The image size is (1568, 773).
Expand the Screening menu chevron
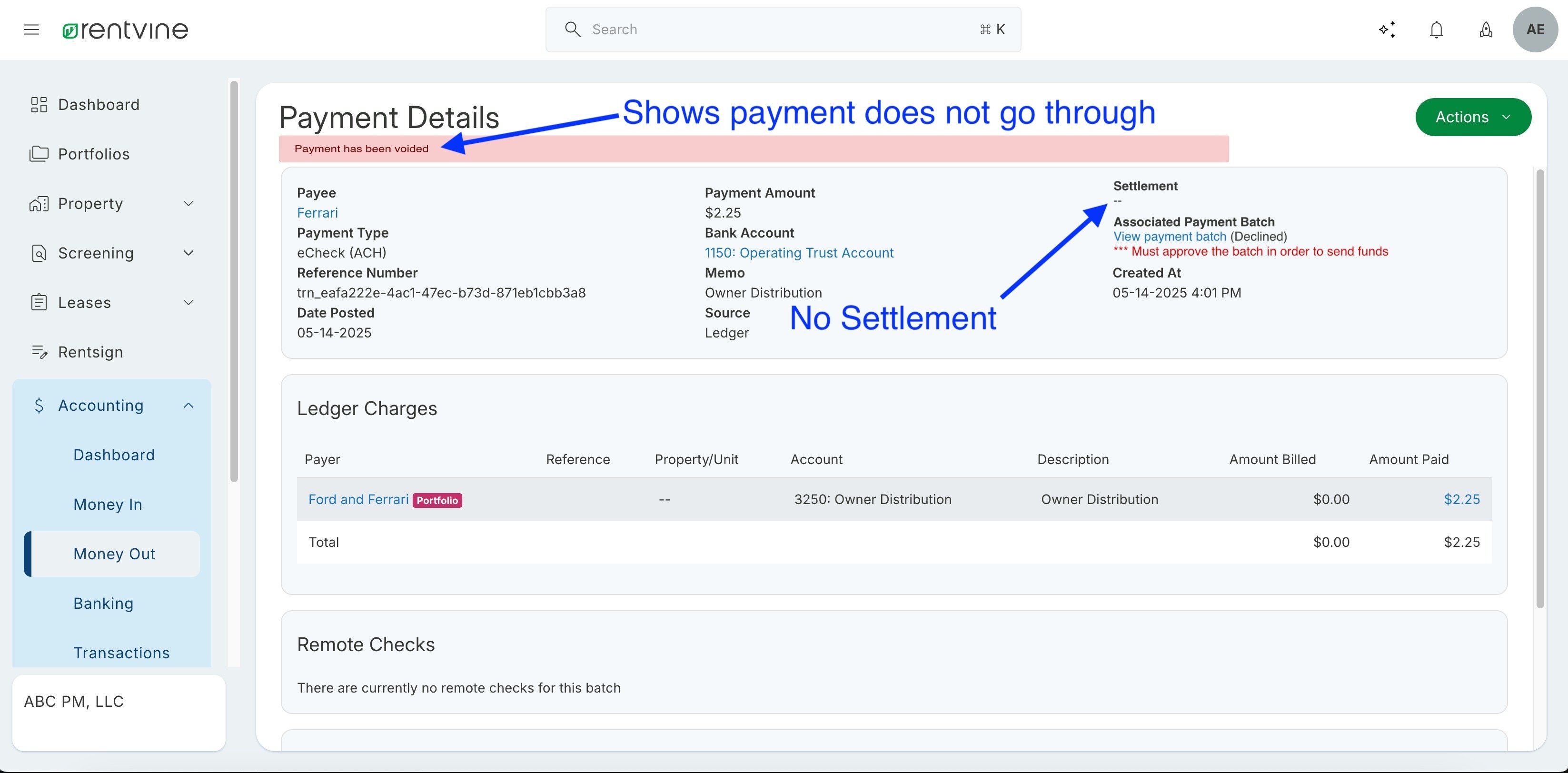[x=189, y=253]
